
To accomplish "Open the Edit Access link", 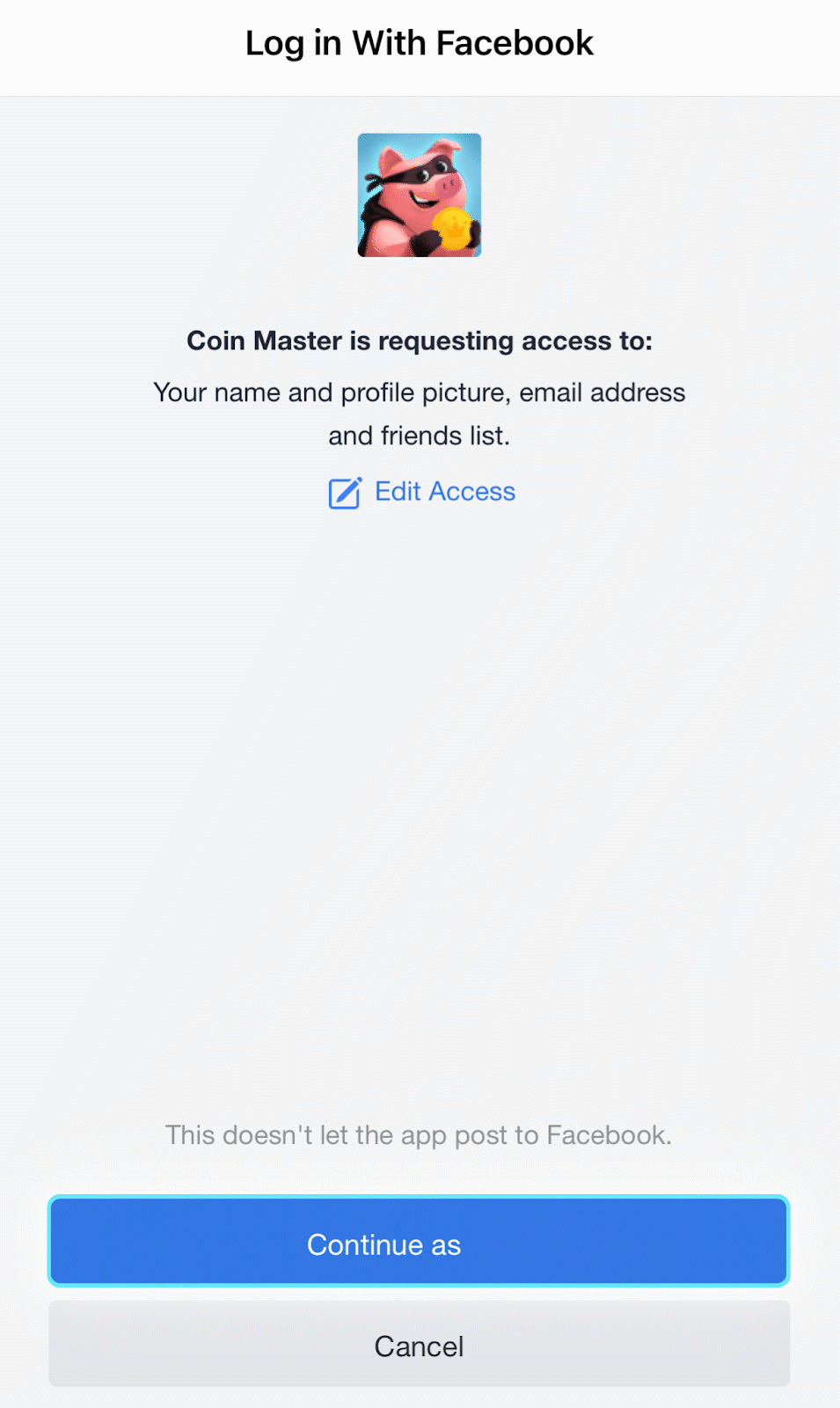I will (444, 492).
